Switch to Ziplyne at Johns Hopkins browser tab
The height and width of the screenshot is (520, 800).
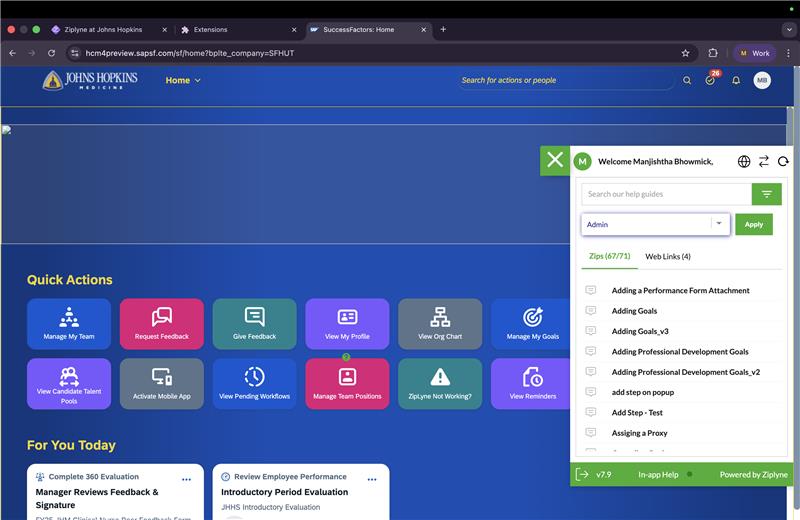[x=110, y=30]
